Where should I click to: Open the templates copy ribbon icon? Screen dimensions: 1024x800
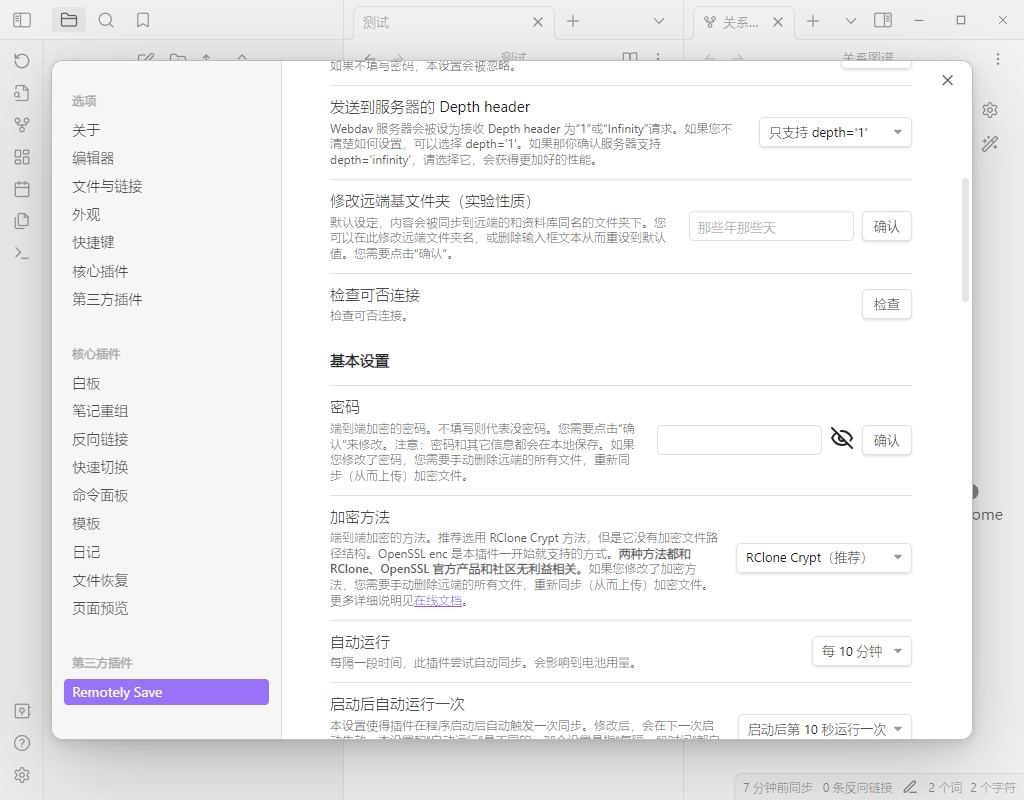click(22, 221)
